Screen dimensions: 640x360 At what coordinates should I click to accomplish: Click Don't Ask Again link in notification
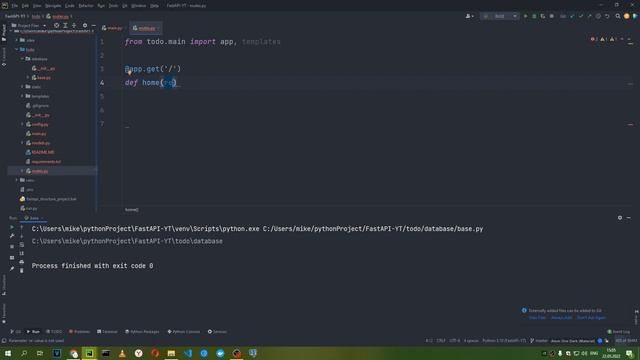tap(591, 318)
